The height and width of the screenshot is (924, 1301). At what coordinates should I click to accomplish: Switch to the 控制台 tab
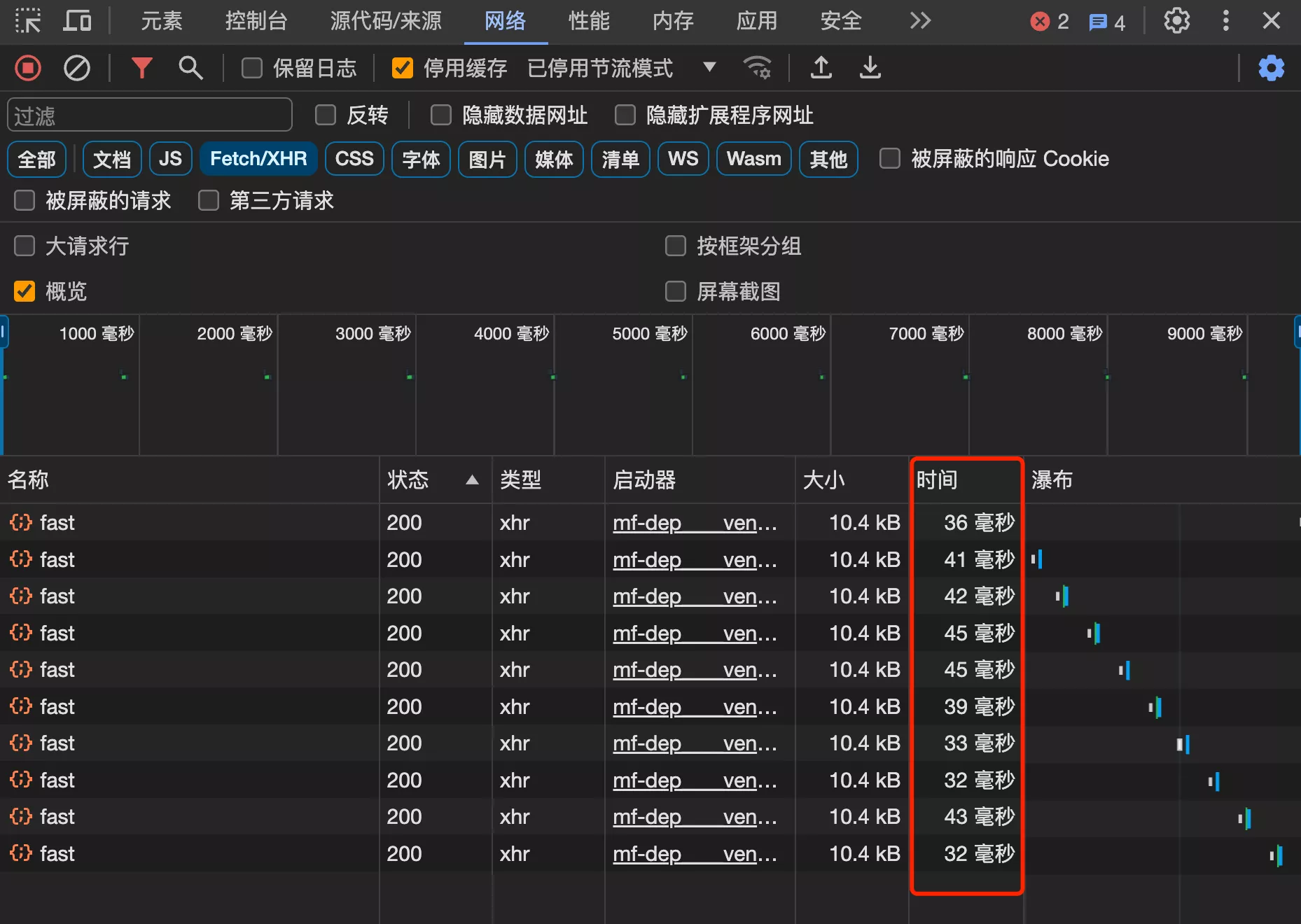[x=256, y=21]
